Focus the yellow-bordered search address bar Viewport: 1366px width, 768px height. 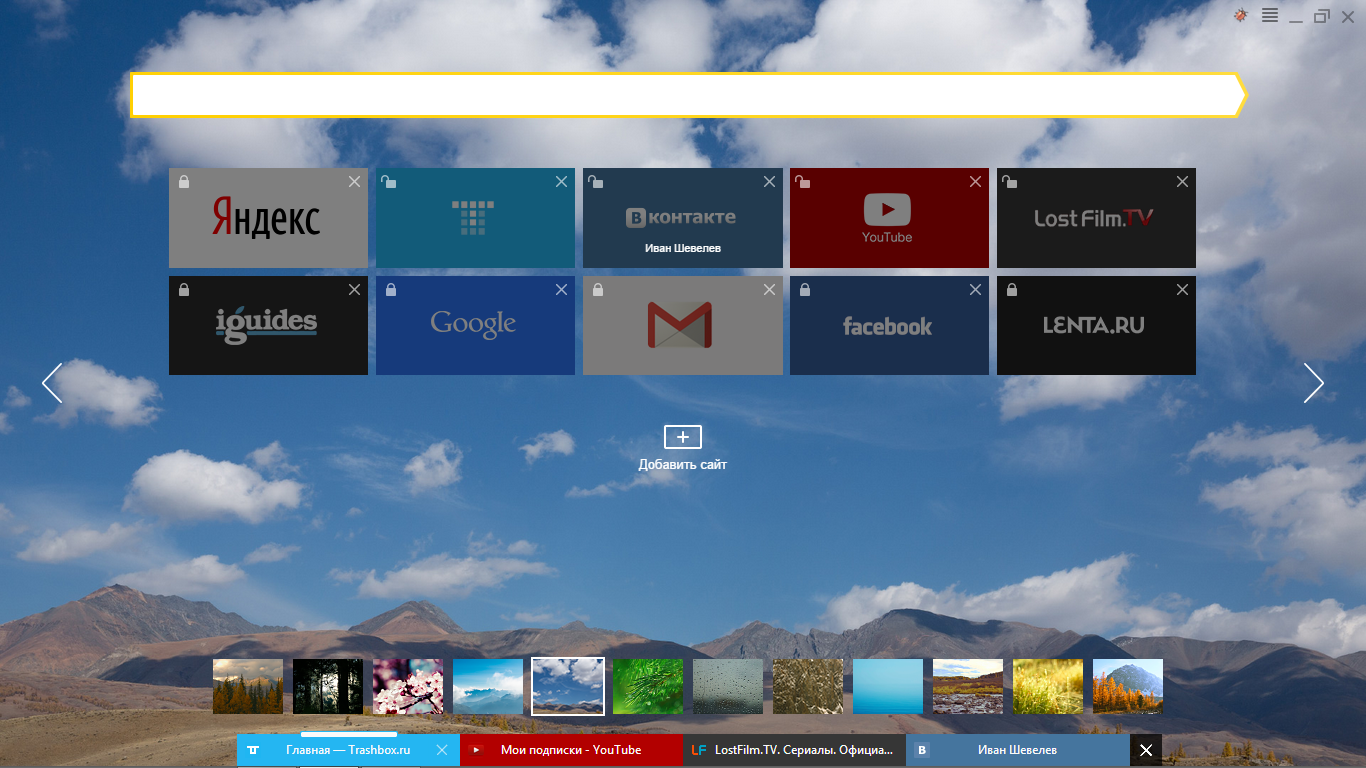688,95
